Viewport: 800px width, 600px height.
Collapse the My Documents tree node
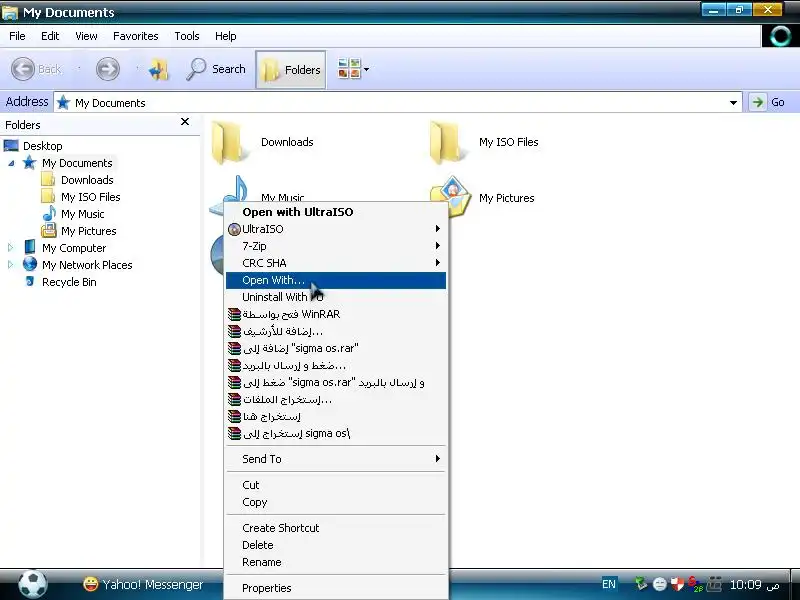(x=11, y=163)
